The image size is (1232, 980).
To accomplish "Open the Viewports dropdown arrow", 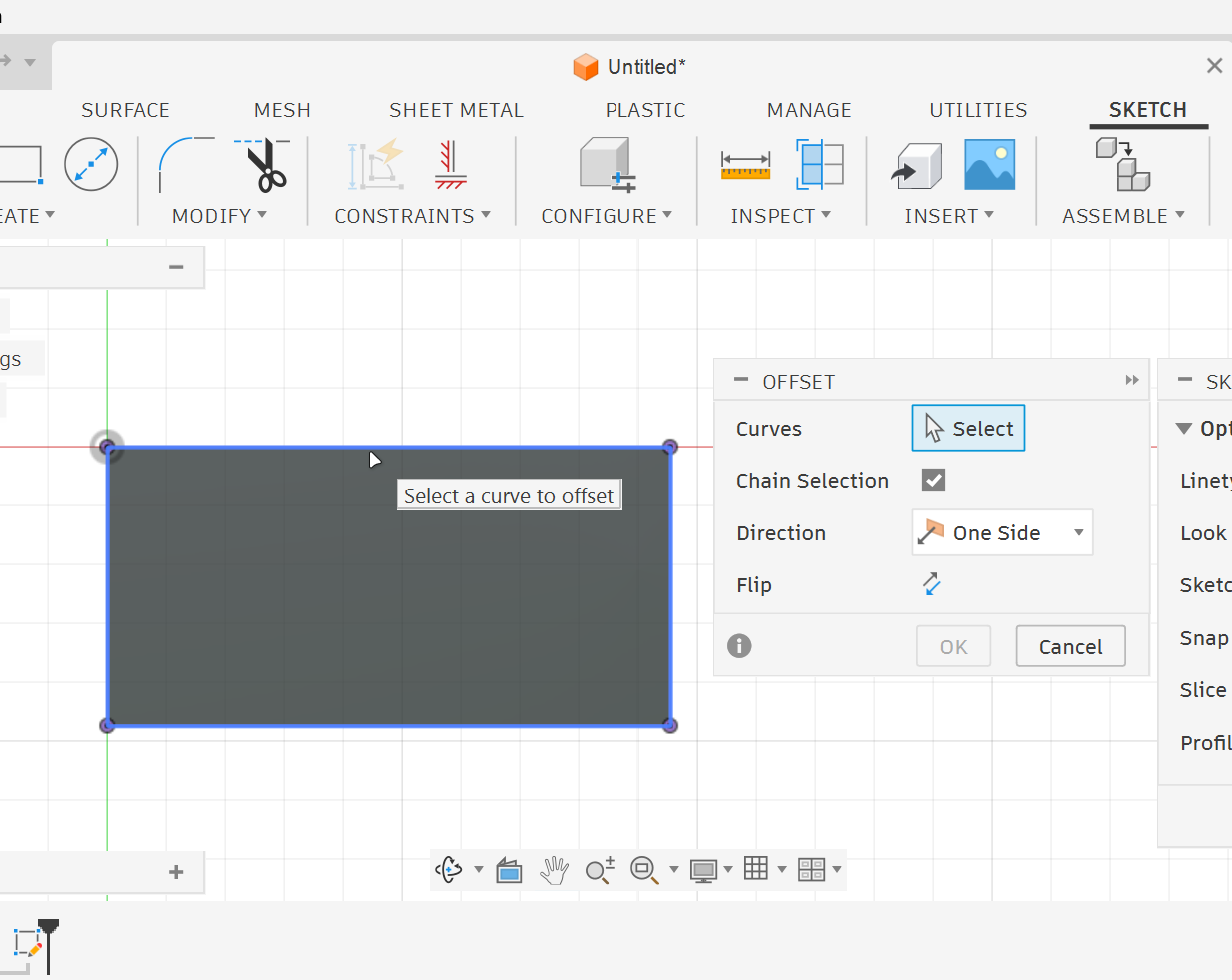I will click(837, 870).
